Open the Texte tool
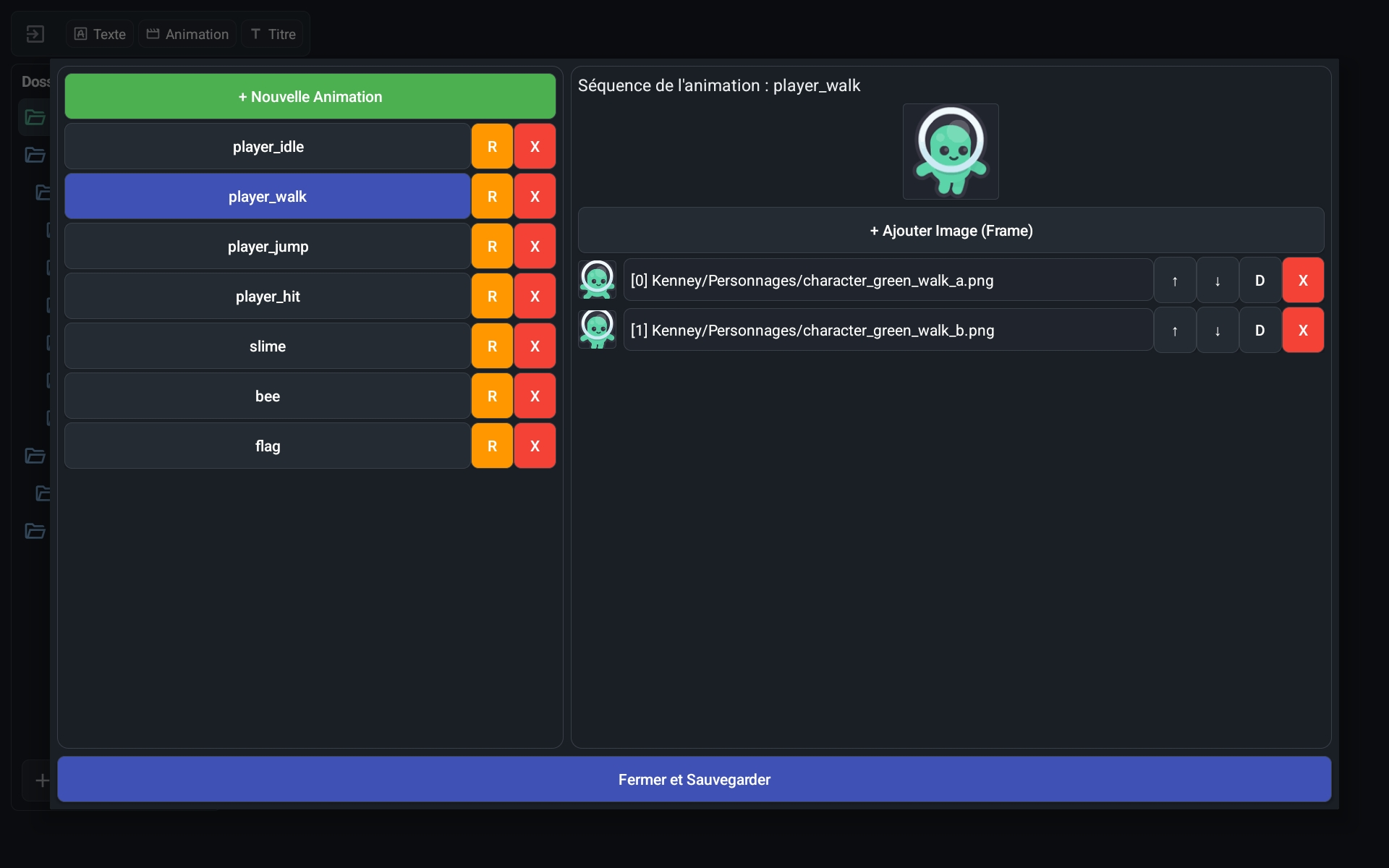1389x868 pixels. click(x=100, y=34)
